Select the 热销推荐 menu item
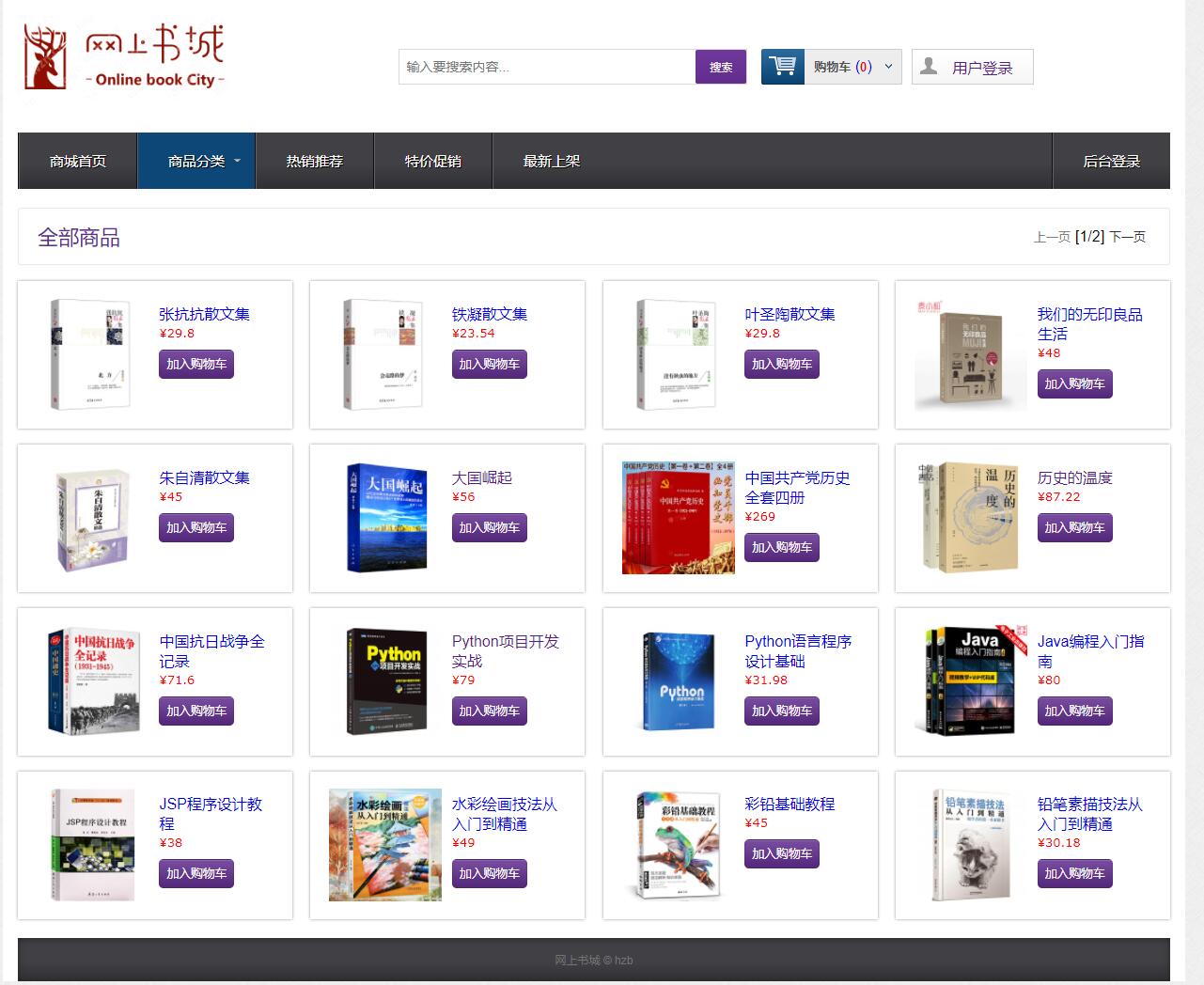This screenshot has width=1204, height=985. coord(315,161)
